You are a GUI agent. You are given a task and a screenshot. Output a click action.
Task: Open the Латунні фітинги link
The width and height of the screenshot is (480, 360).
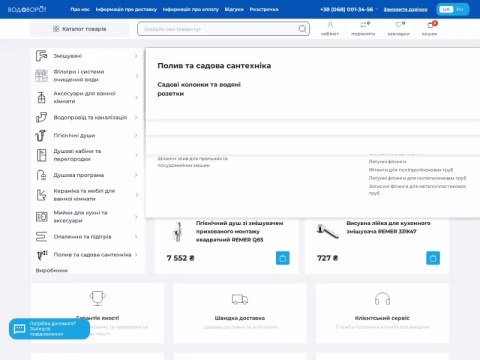[387, 162]
